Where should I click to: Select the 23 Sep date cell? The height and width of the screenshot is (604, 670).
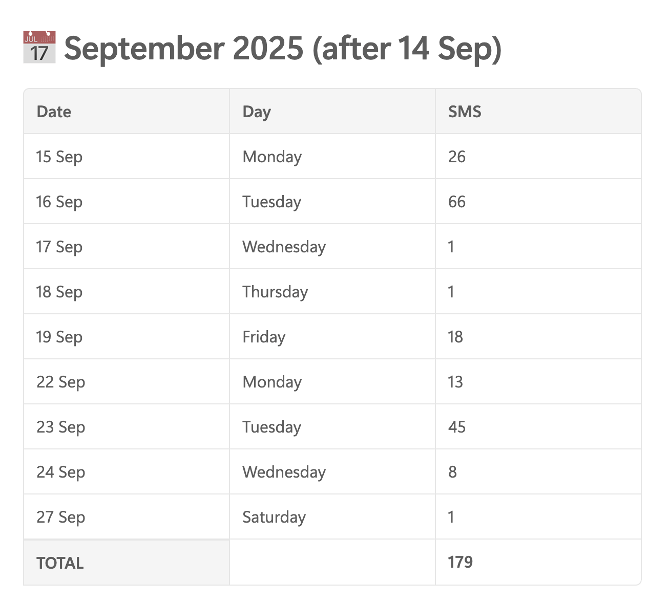[x=126, y=427]
